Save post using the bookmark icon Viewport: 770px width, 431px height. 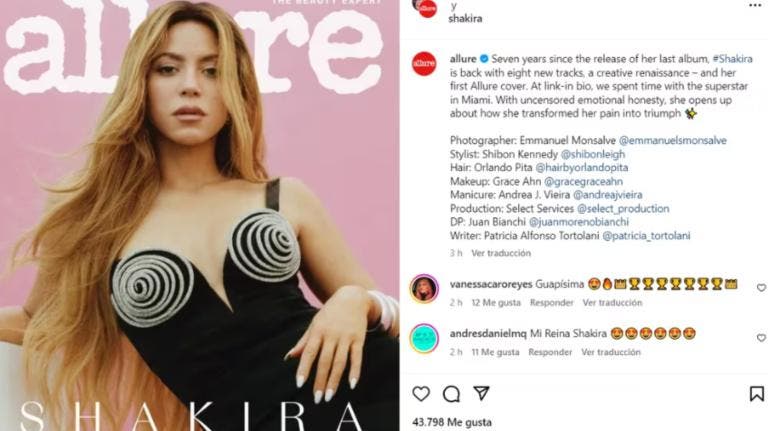757,394
